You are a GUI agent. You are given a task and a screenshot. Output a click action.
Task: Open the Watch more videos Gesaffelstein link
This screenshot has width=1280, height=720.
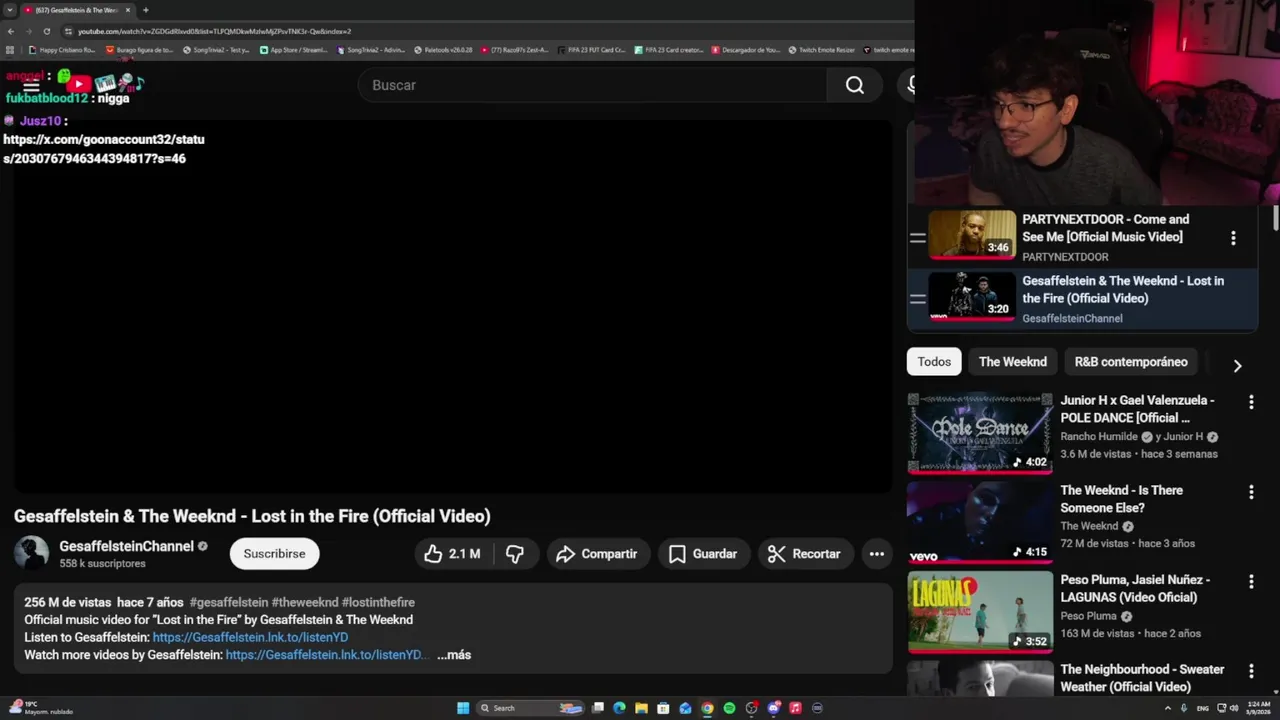pyautogui.click(x=327, y=655)
